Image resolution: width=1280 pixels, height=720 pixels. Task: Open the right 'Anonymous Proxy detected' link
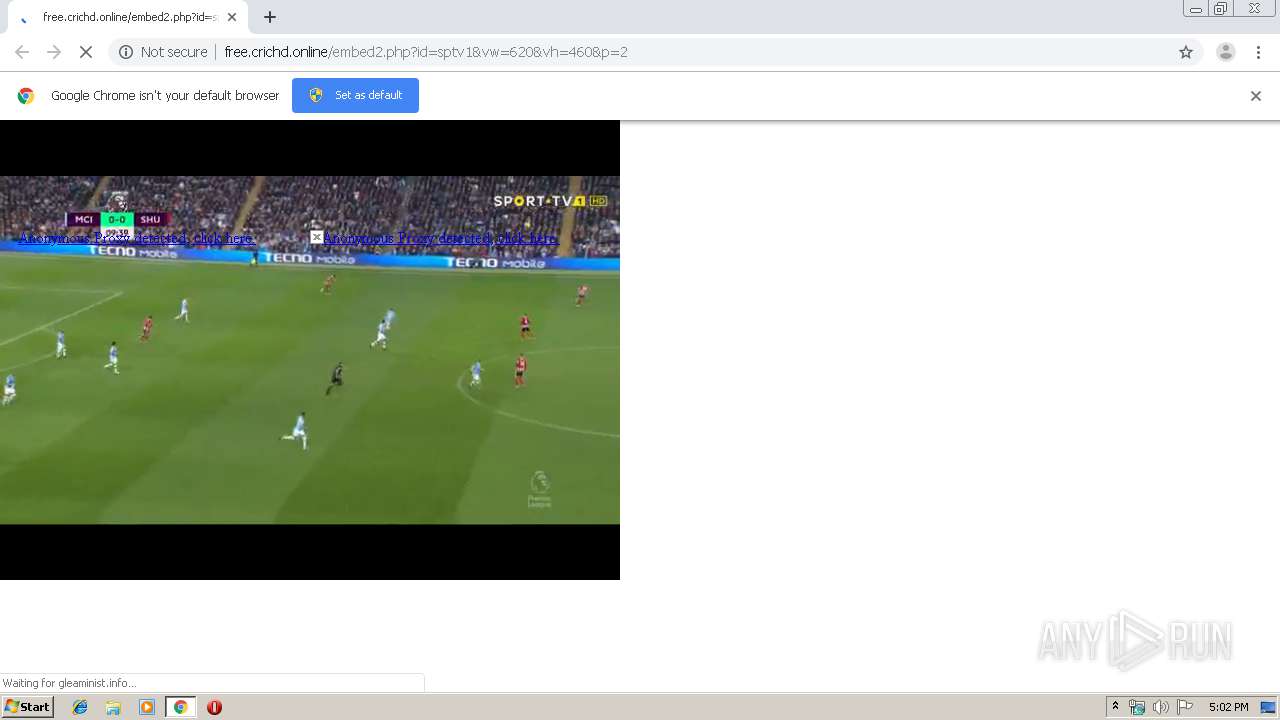[440, 238]
